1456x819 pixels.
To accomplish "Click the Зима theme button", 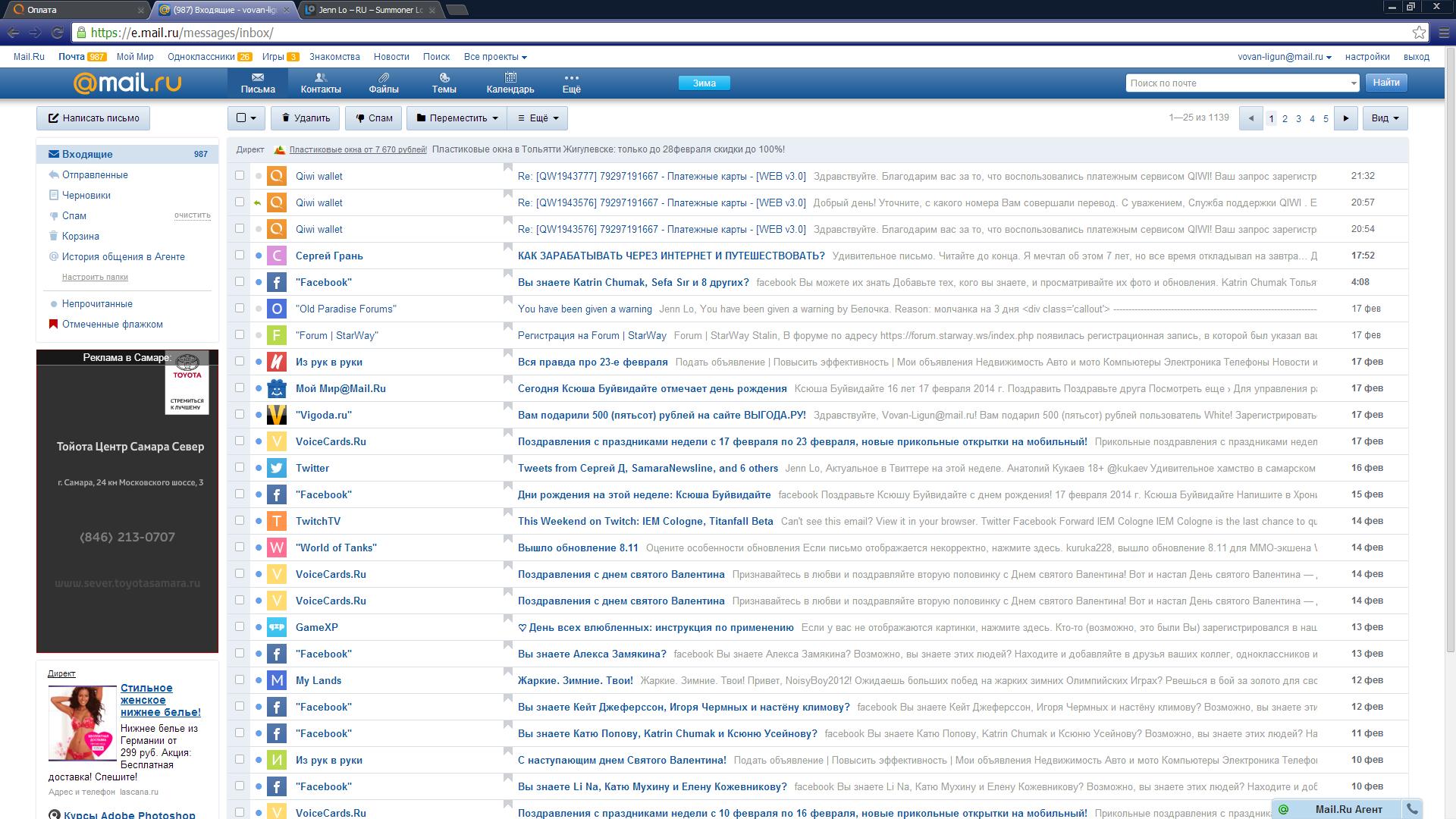I will coord(704,83).
